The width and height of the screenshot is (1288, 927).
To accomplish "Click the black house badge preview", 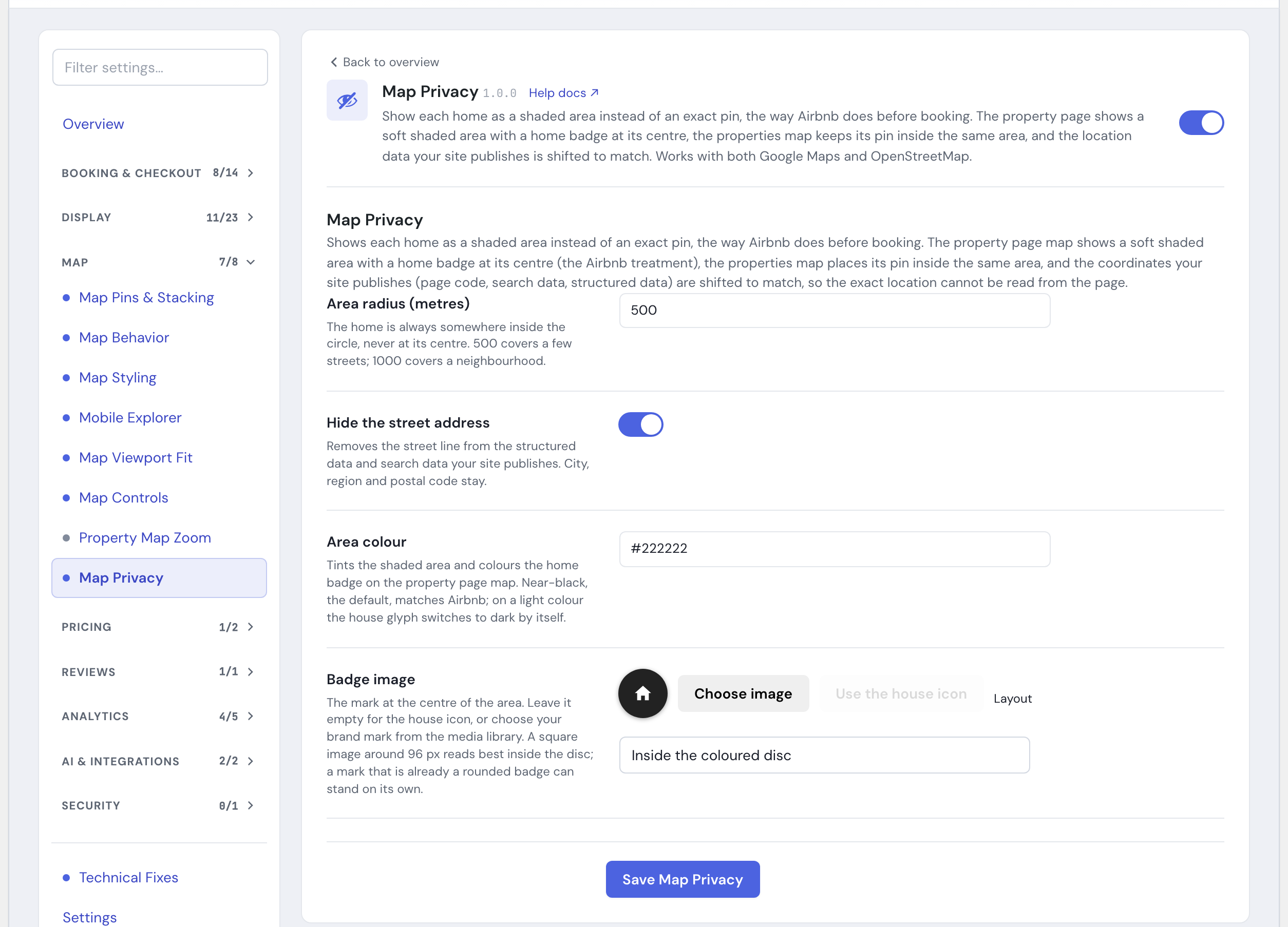I will pos(642,693).
